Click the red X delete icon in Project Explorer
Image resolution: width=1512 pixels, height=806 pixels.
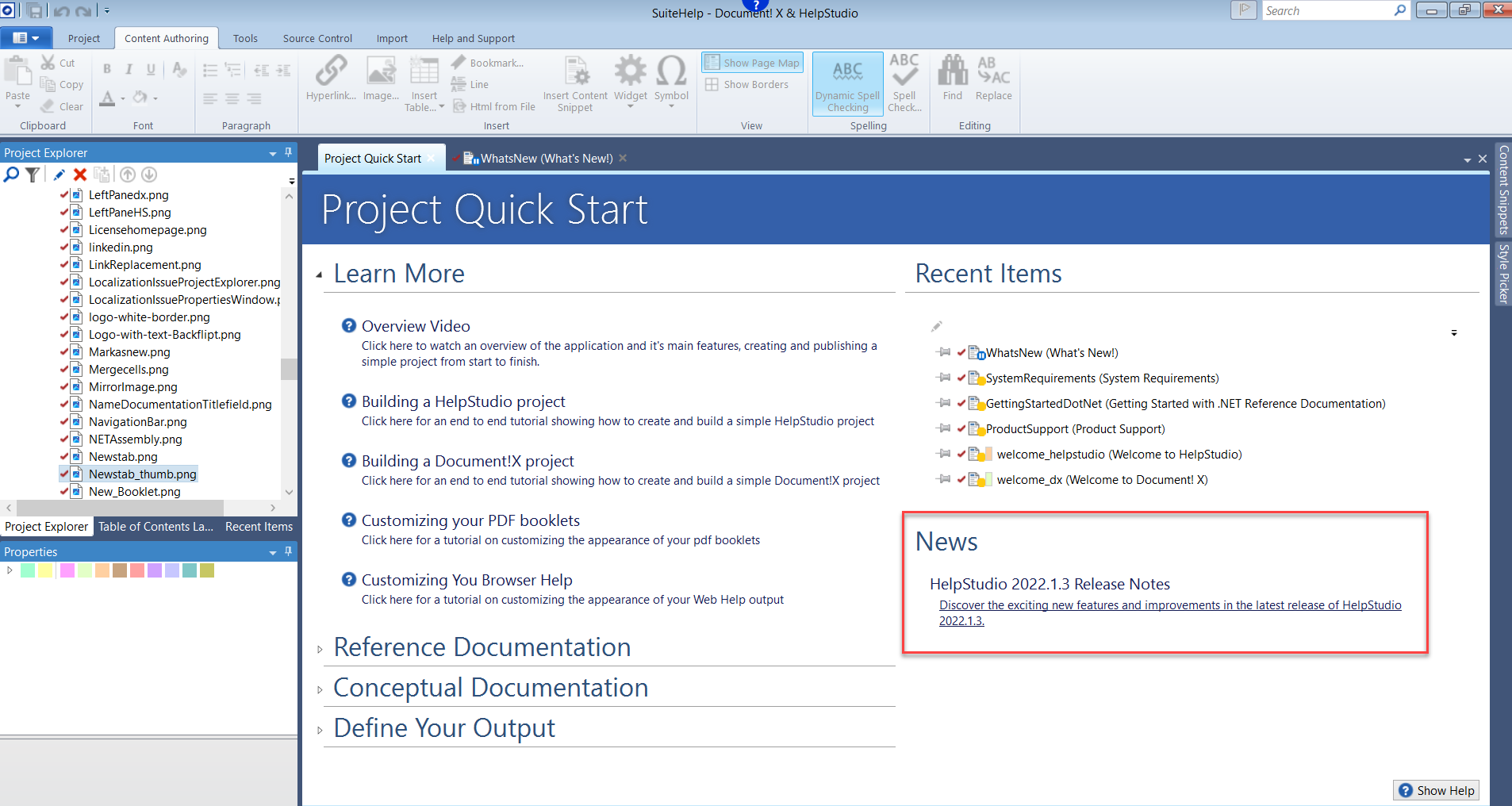[80, 175]
